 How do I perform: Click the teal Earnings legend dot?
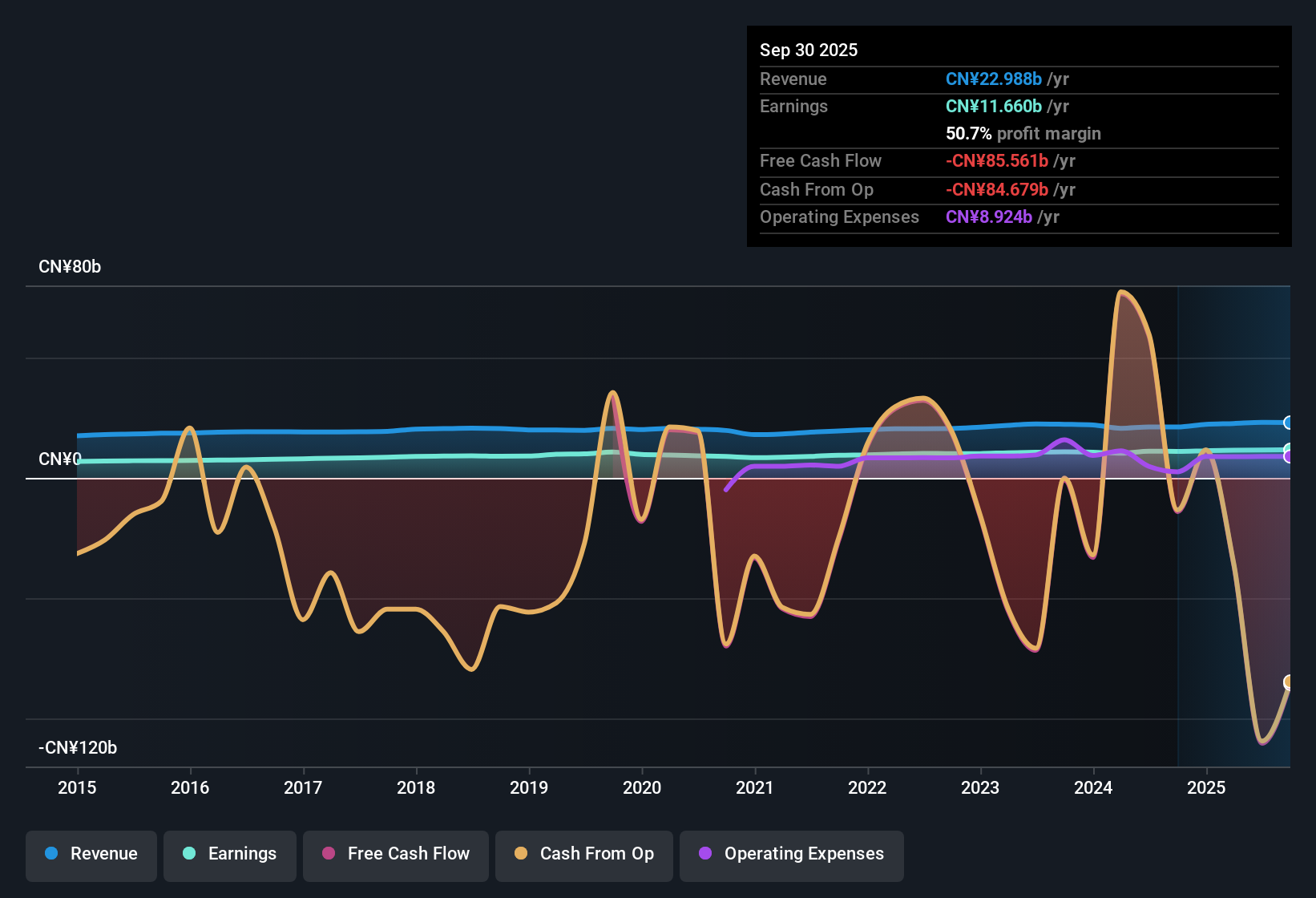point(189,854)
